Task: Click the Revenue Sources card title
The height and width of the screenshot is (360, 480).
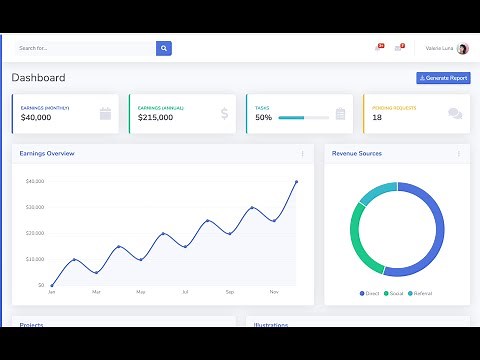Action: click(x=357, y=154)
